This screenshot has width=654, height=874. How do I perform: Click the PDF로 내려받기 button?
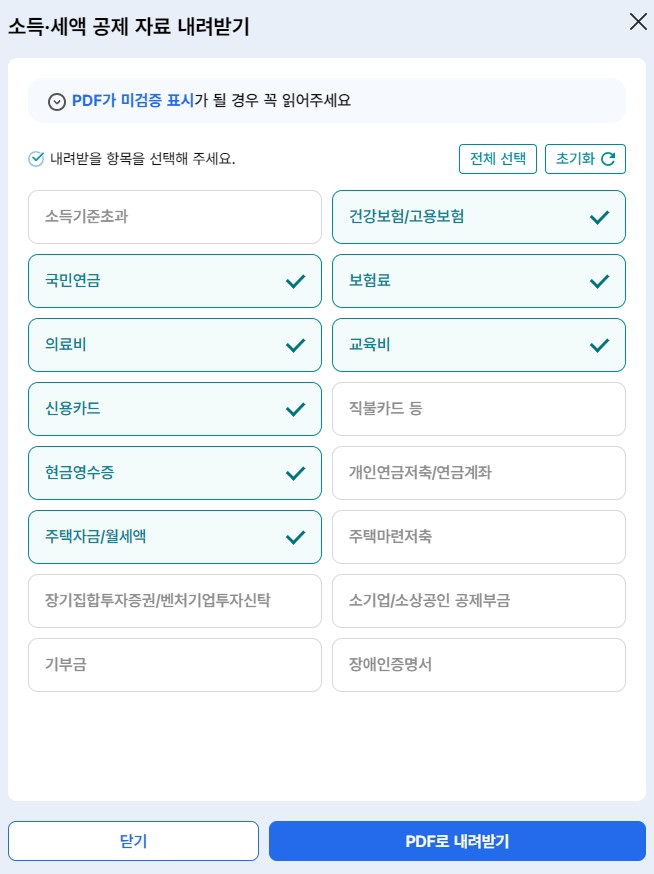coord(457,841)
